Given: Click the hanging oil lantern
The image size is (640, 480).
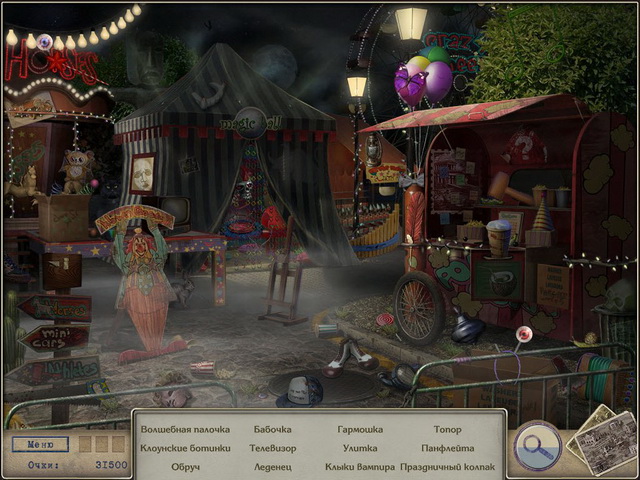Looking at the screenshot, I should coord(373,150).
